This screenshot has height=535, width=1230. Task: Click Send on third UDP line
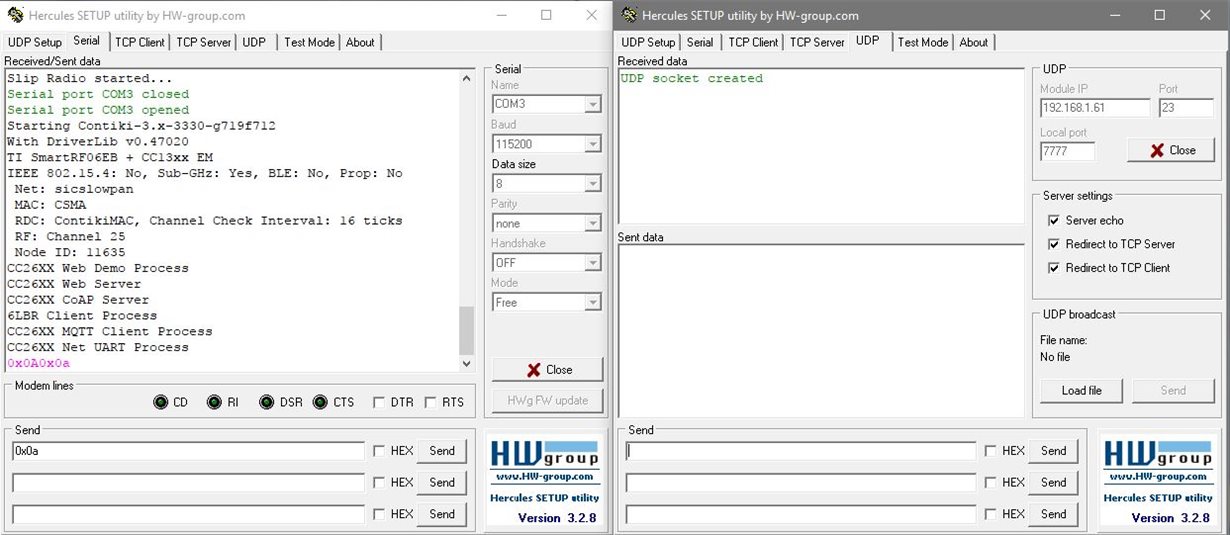coord(1054,514)
